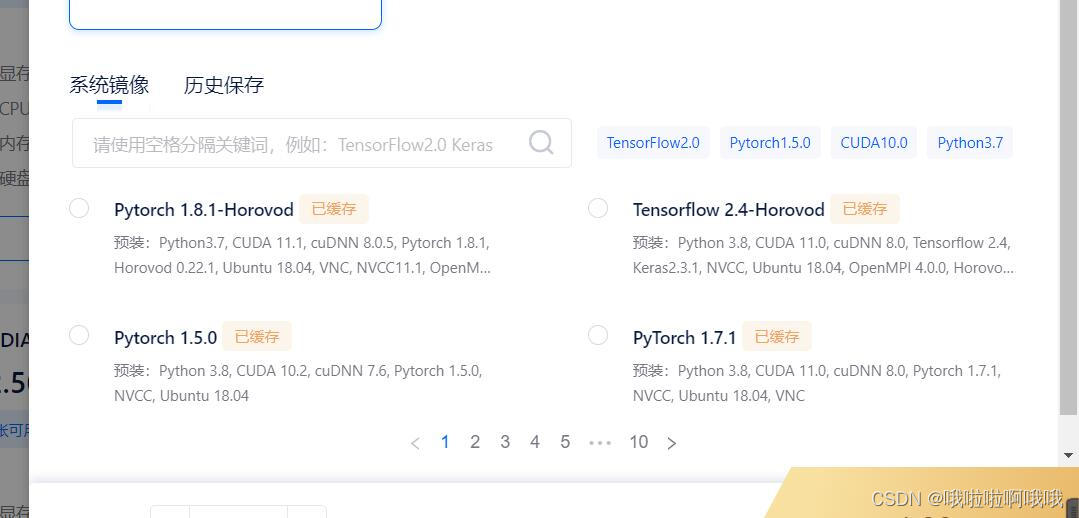Click the Pytorch 1.5.0 title text
The image size is (1079, 518).
tap(165, 337)
